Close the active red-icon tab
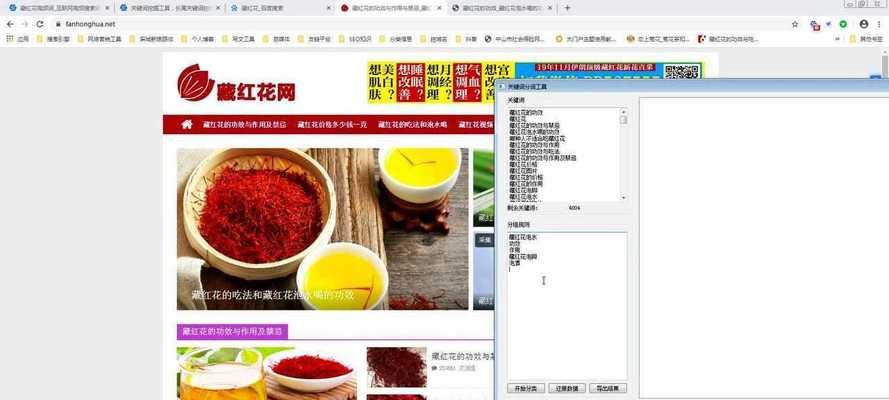 (439, 8)
